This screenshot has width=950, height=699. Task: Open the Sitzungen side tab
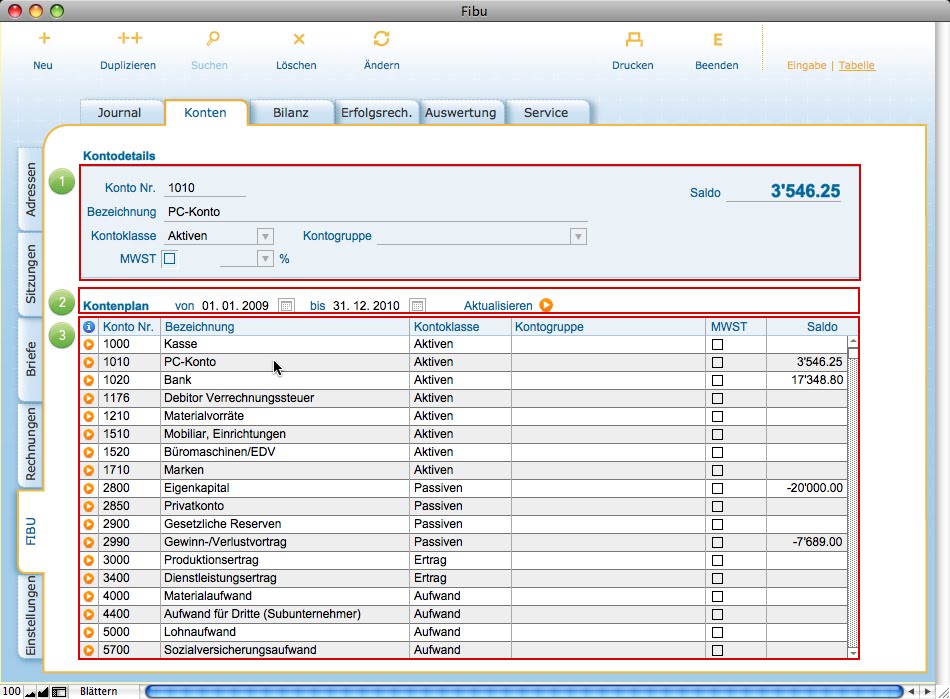[30, 274]
